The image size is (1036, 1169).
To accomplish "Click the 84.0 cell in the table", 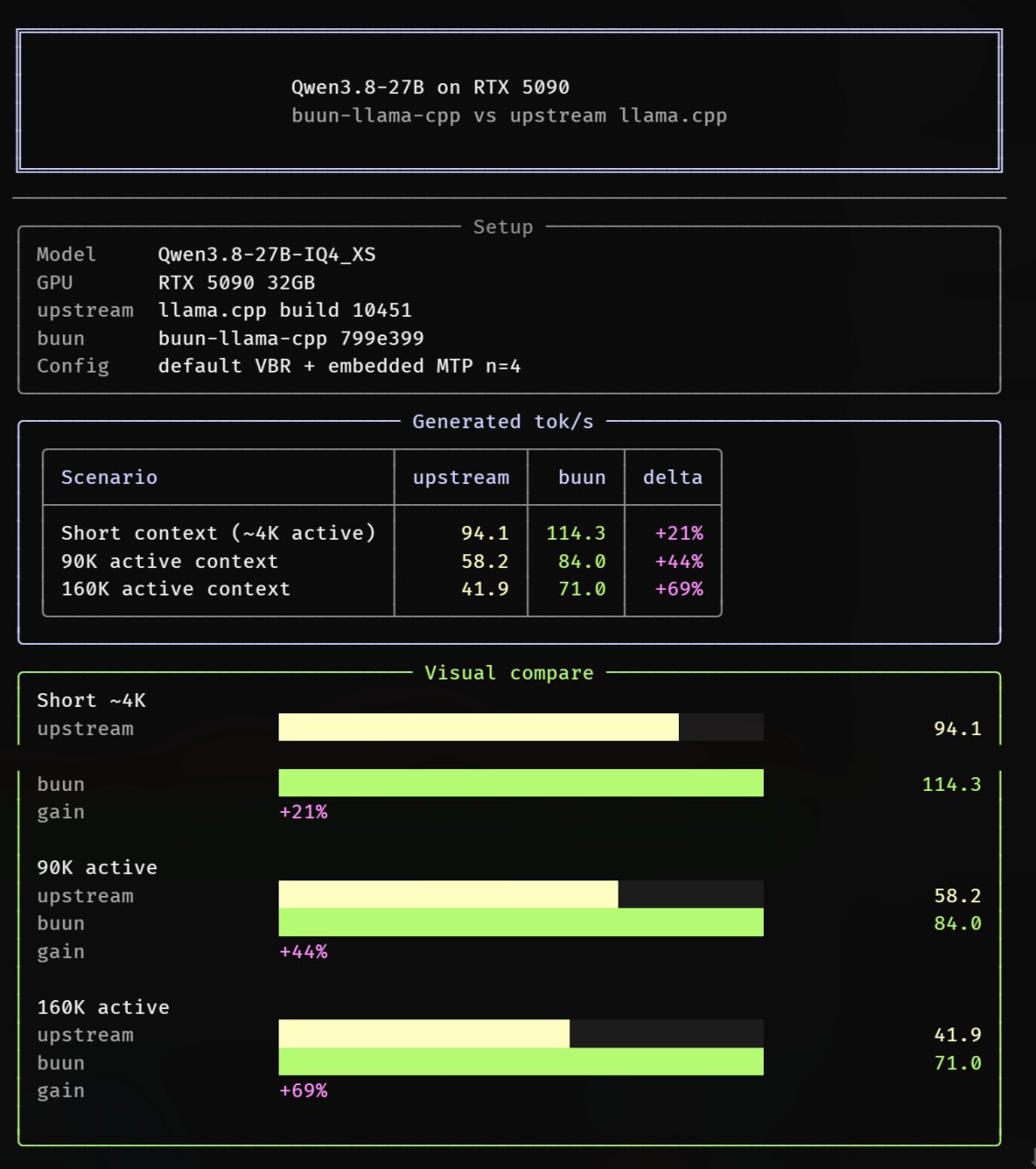I will coord(582,562).
